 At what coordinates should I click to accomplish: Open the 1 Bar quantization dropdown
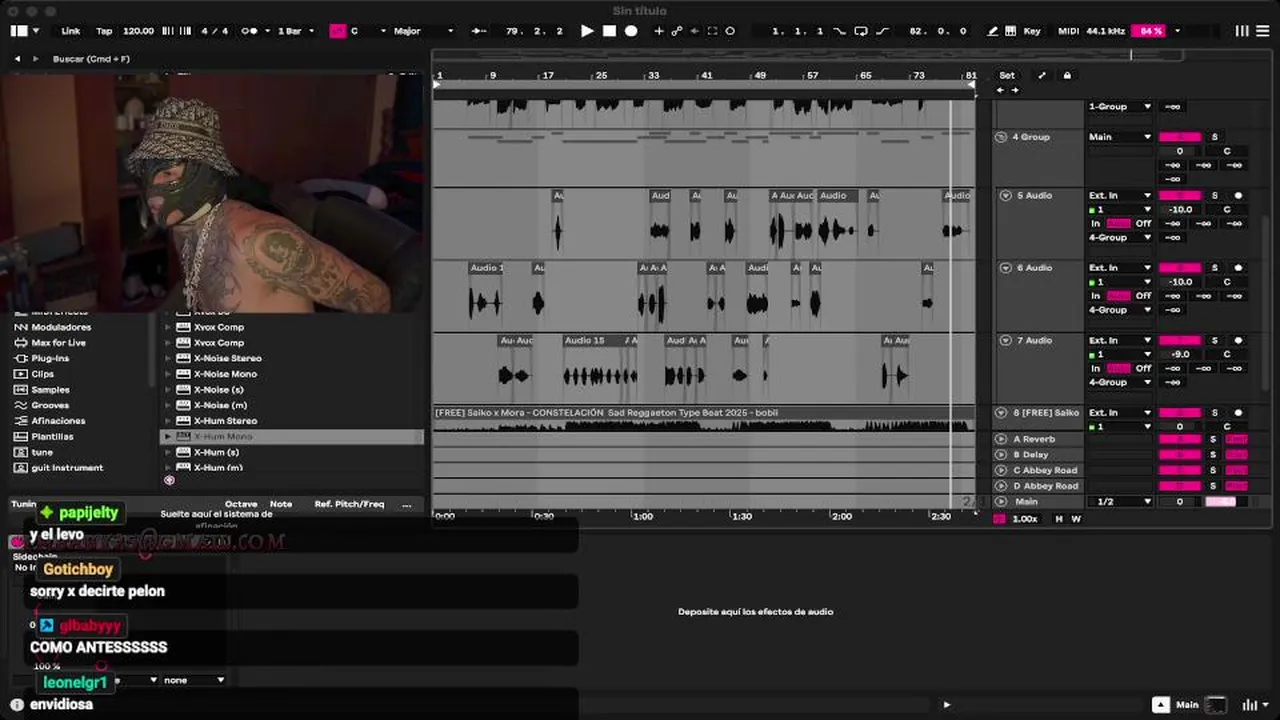pos(296,31)
